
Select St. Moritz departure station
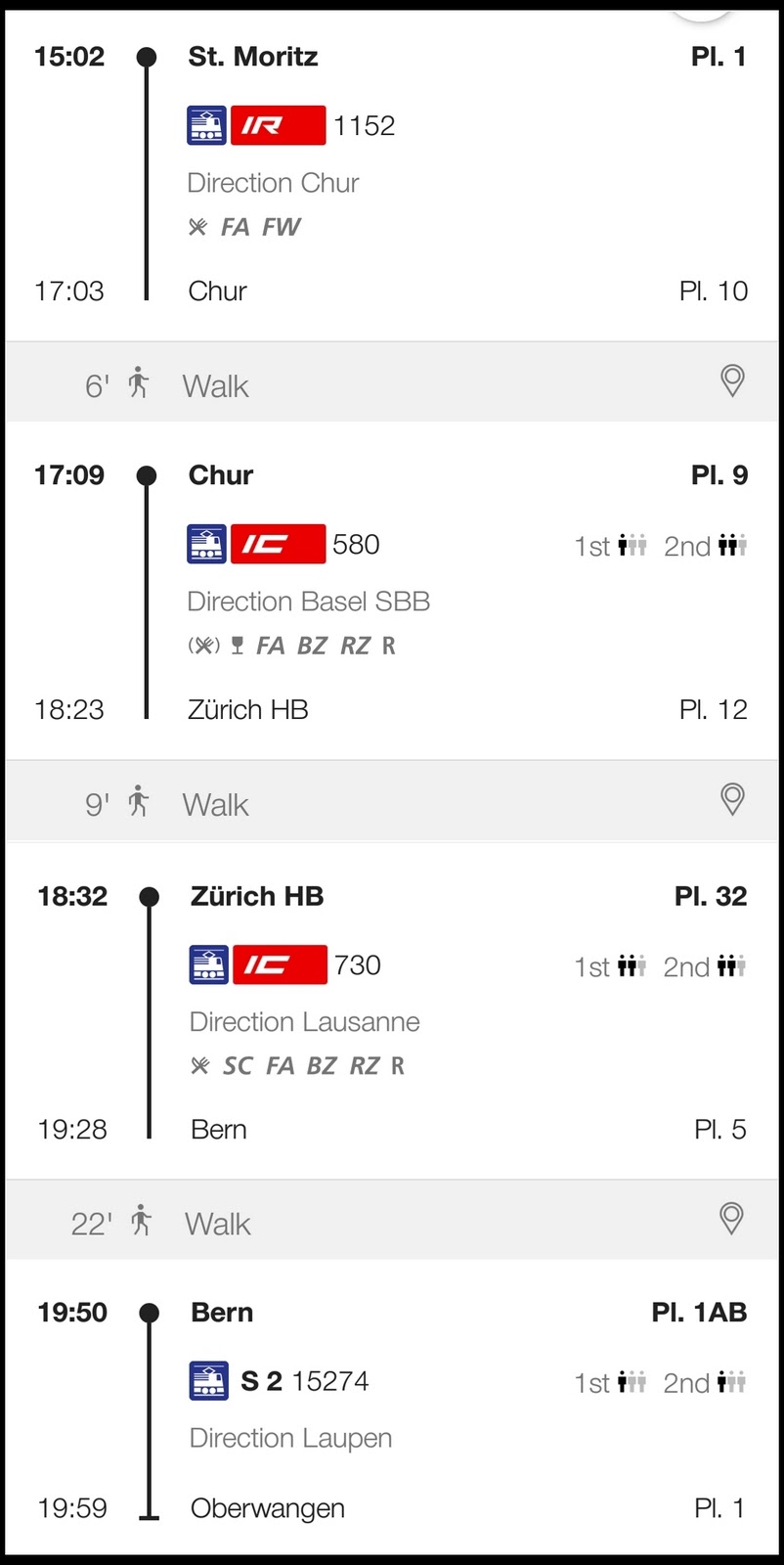tap(253, 57)
